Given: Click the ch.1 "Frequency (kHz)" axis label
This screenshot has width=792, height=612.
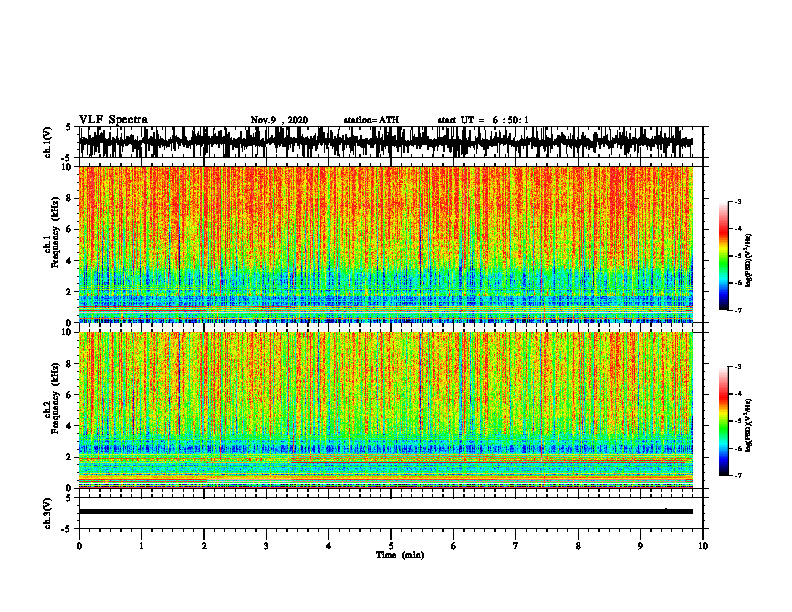Looking at the screenshot, I should (55, 232).
